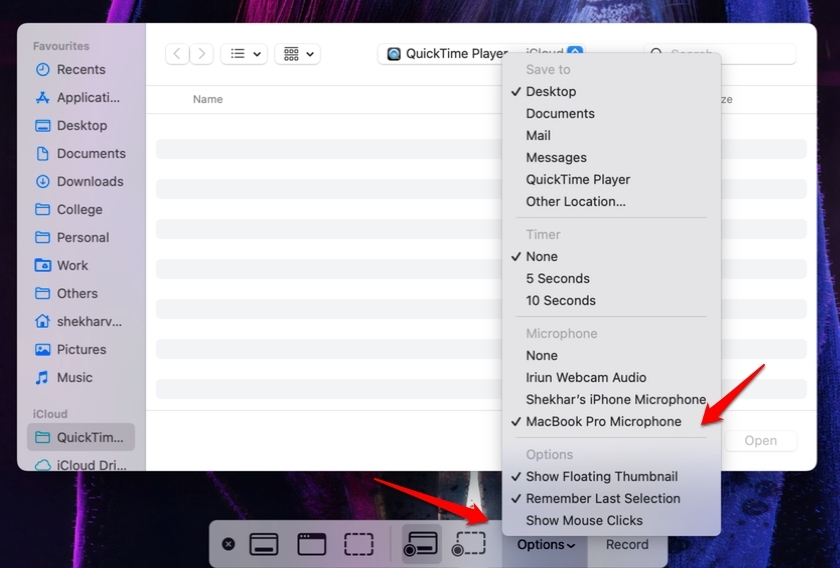Image resolution: width=840 pixels, height=568 pixels.
Task: Click the Record button
Action: 627,544
